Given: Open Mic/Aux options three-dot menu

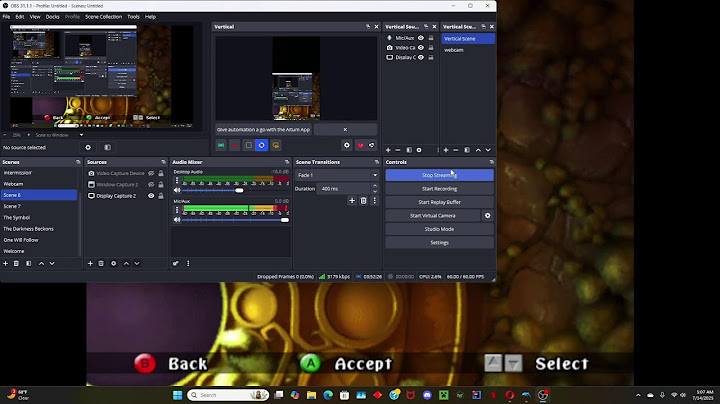Looking at the screenshot, I should [177, 210].
